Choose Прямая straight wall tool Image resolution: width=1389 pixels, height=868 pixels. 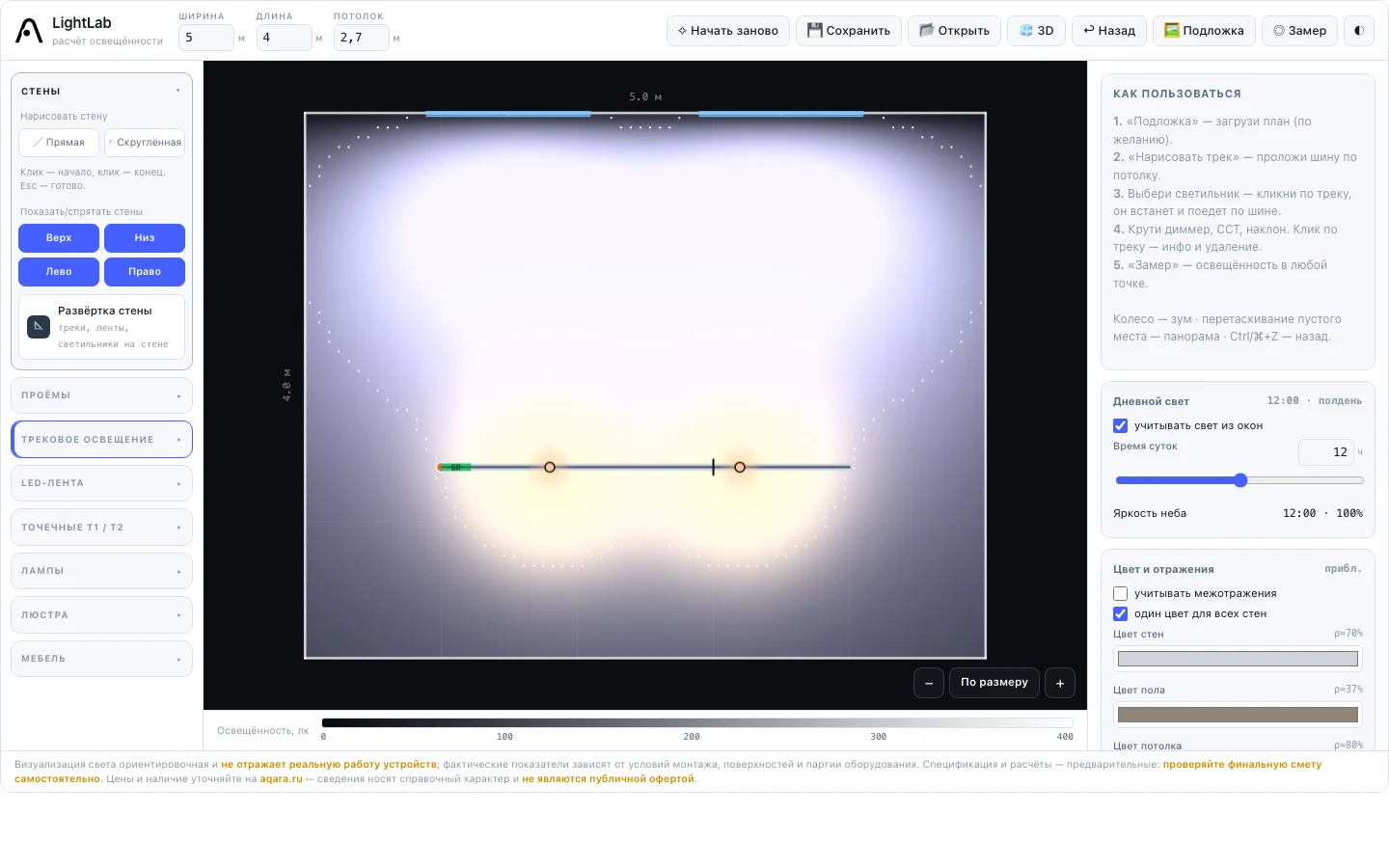click(59, 143)
